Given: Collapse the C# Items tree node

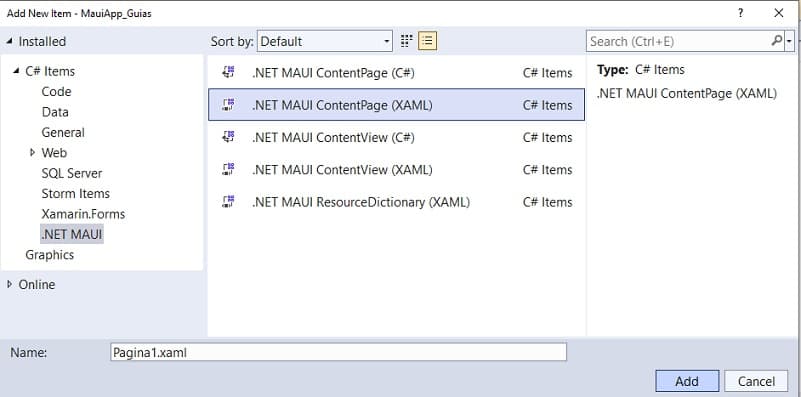Looking at the screenshot, I should click(x=16, y=71).
